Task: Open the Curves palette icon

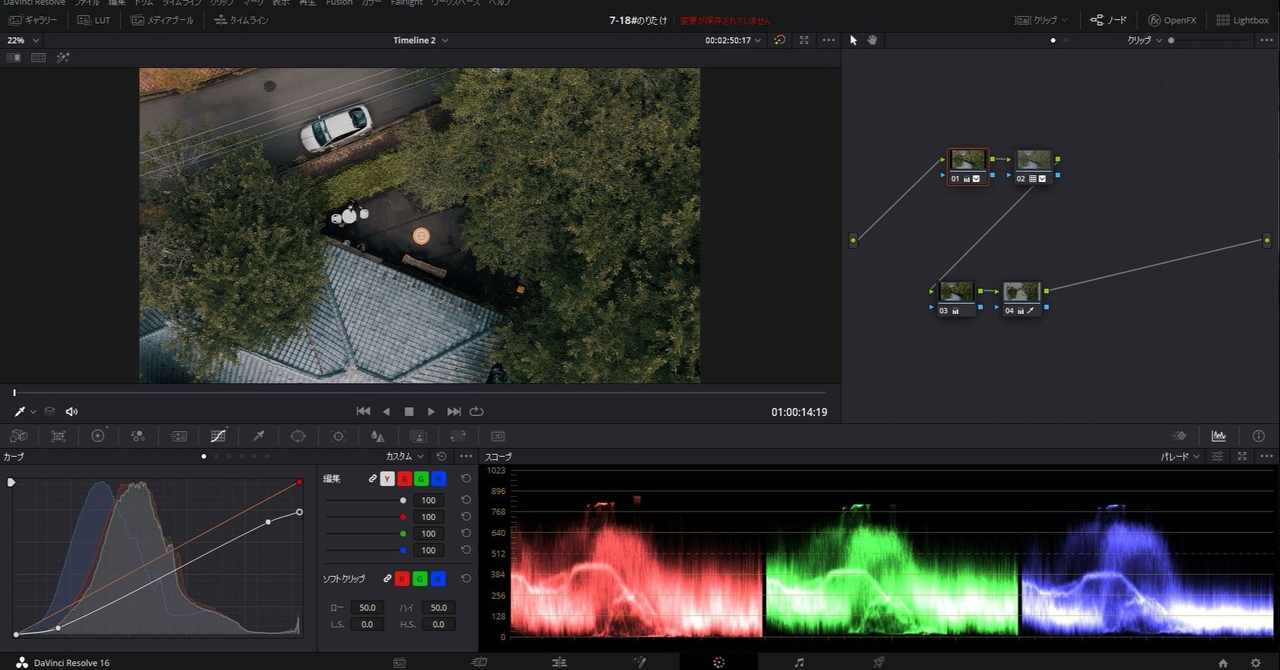Action: point(218,436)
